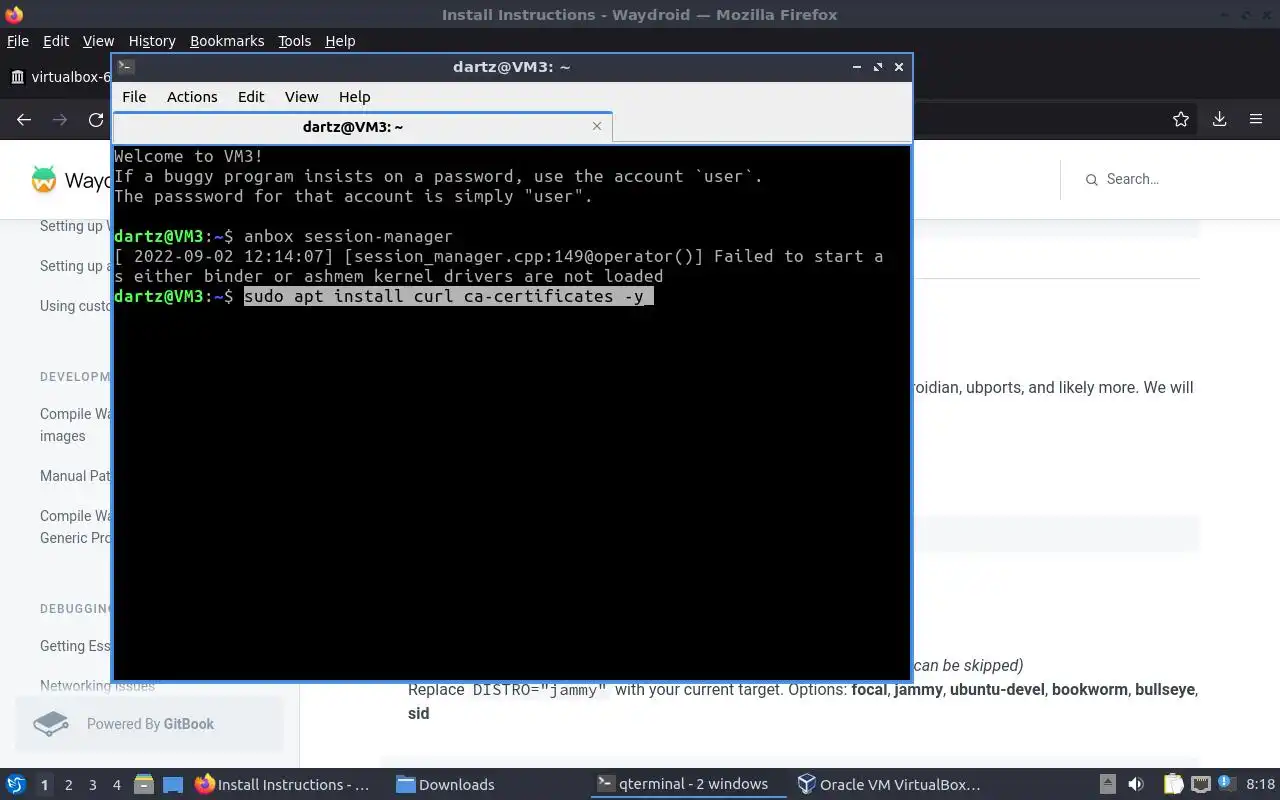Activate the Oracle VM VirtualBox taskbar entry
Screen dimensions: 1280x800
click(x=889, y=784)
